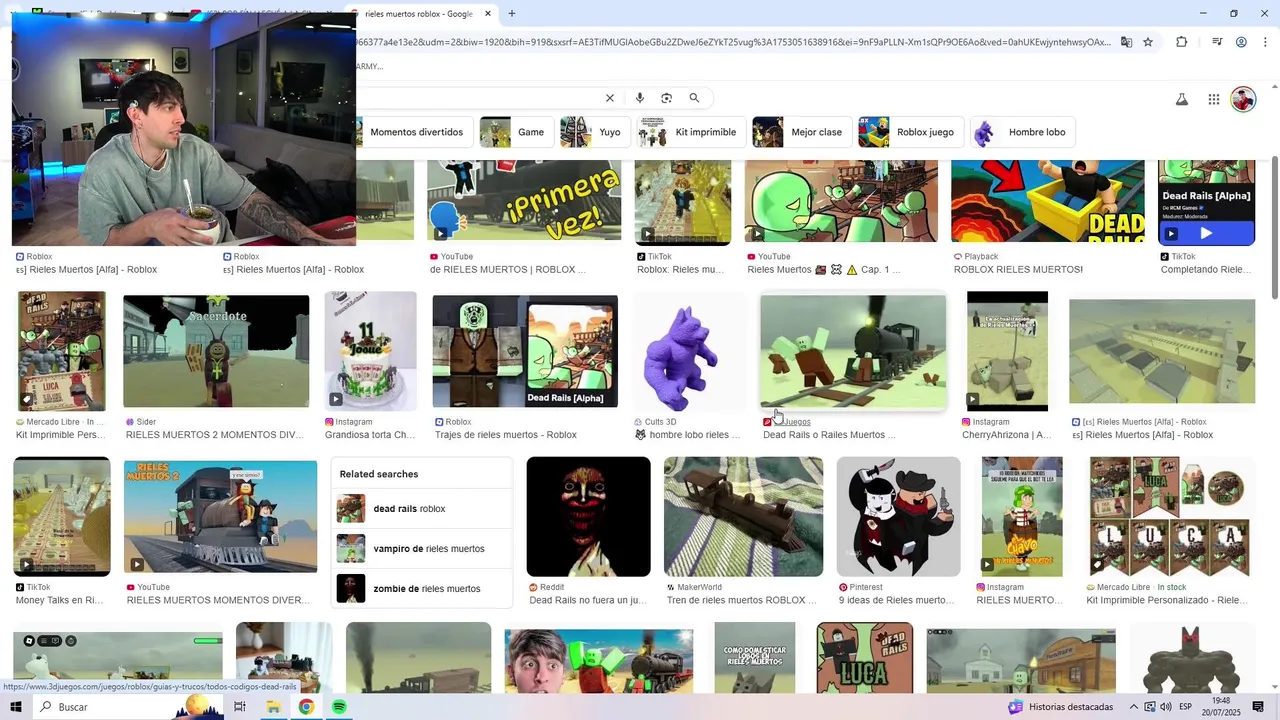Start voice search with the microphone icon
Image resolution: width=1280 pixels, height=720 pixels.
tap(640, 98)
